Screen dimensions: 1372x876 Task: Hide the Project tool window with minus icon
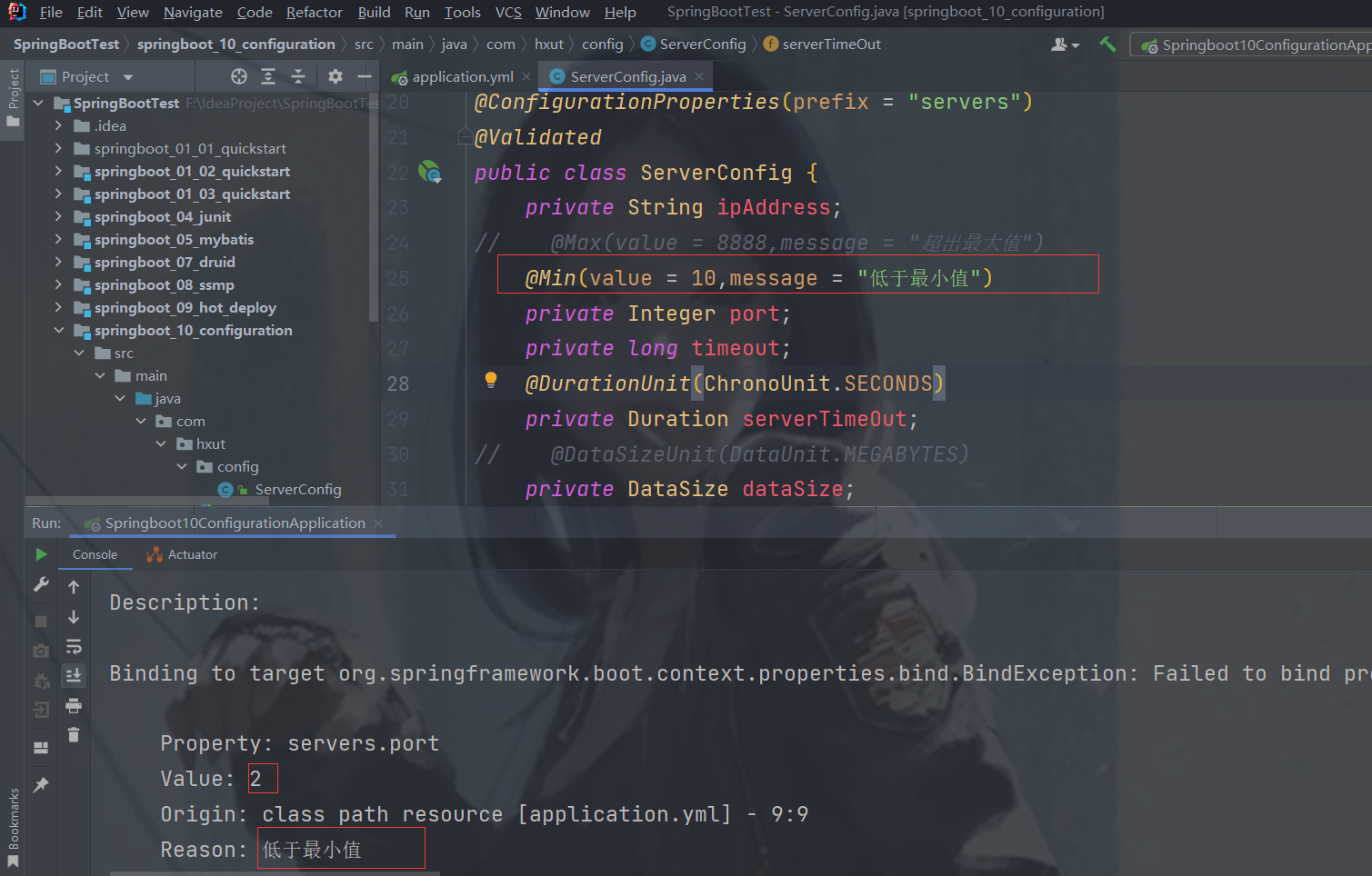click(x=365, y=76)
